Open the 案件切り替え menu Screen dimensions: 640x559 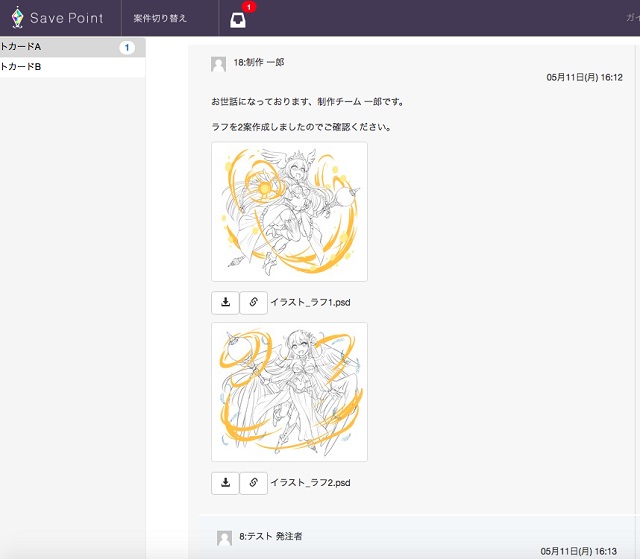tap(160, 18)
